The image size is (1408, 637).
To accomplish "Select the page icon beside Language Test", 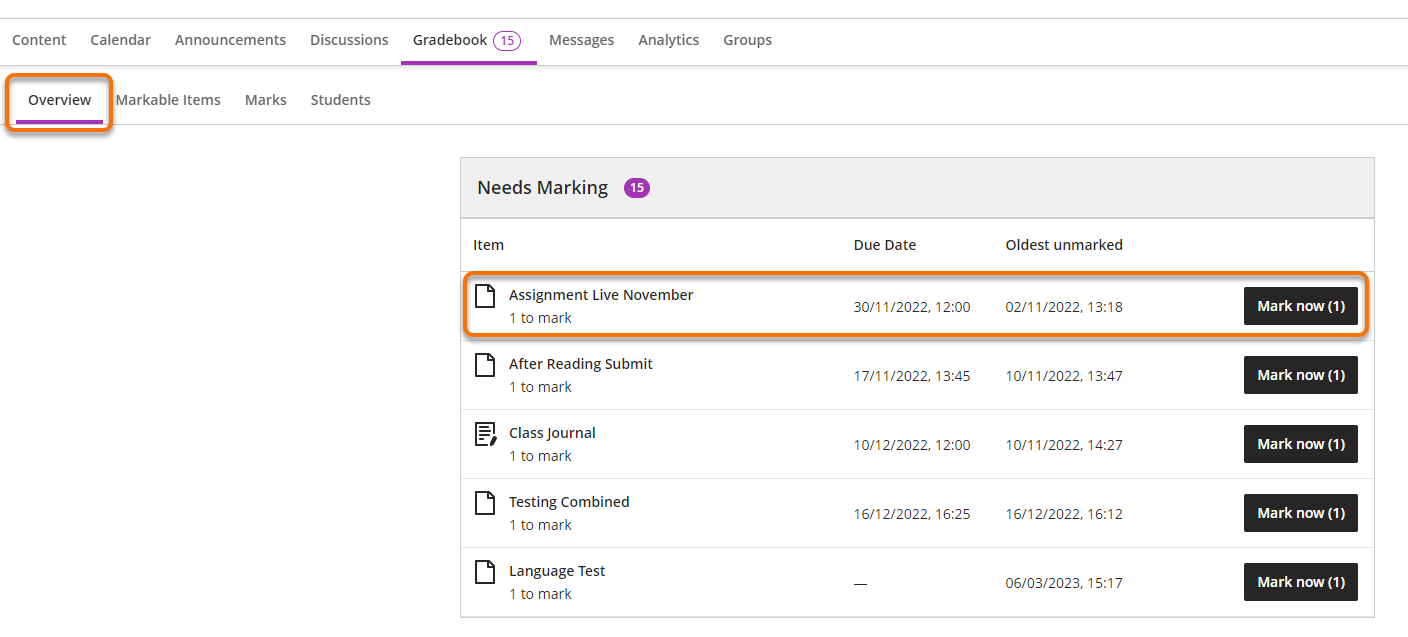I will coord(485,571).
